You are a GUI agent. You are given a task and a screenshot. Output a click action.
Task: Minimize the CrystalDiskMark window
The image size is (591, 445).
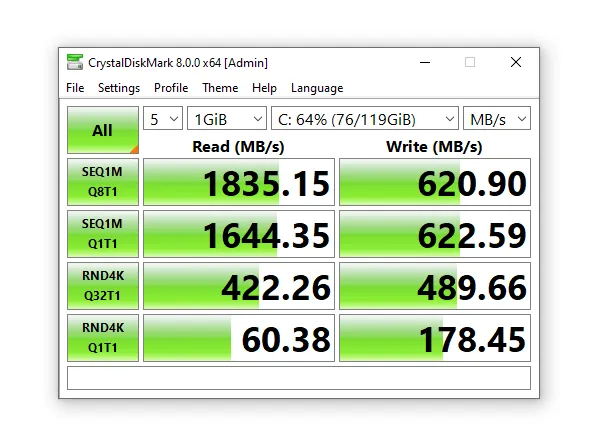[425, 62]
